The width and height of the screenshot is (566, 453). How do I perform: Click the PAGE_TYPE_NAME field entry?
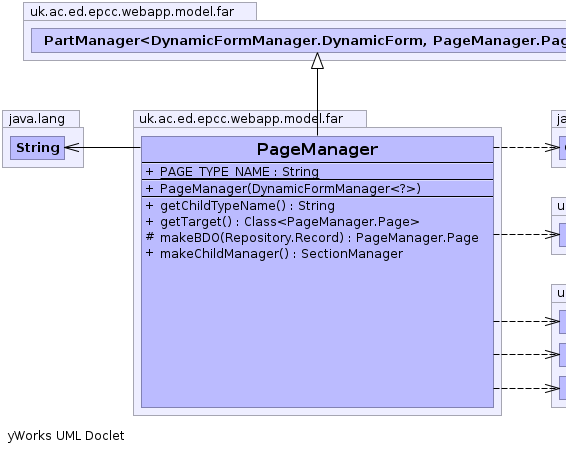[x=239, y=171]
